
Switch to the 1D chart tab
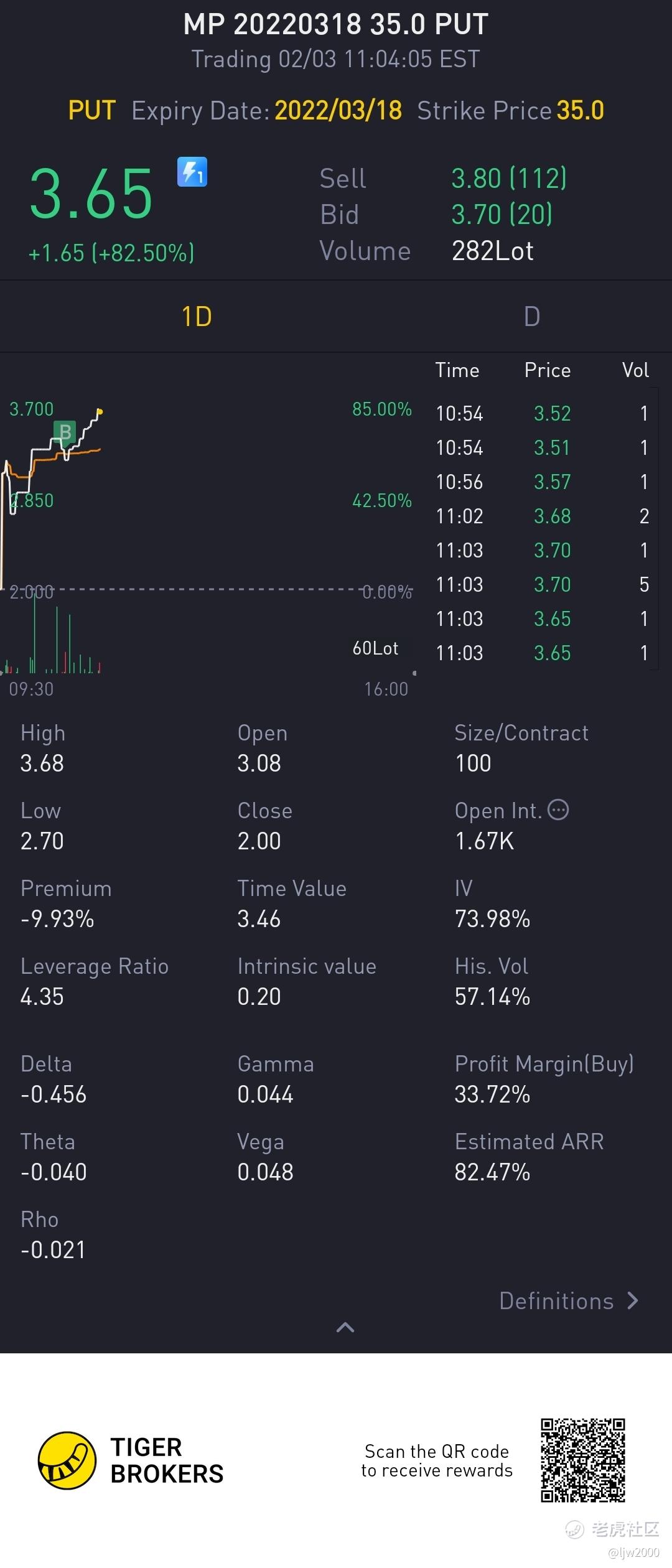click(197, 317)
